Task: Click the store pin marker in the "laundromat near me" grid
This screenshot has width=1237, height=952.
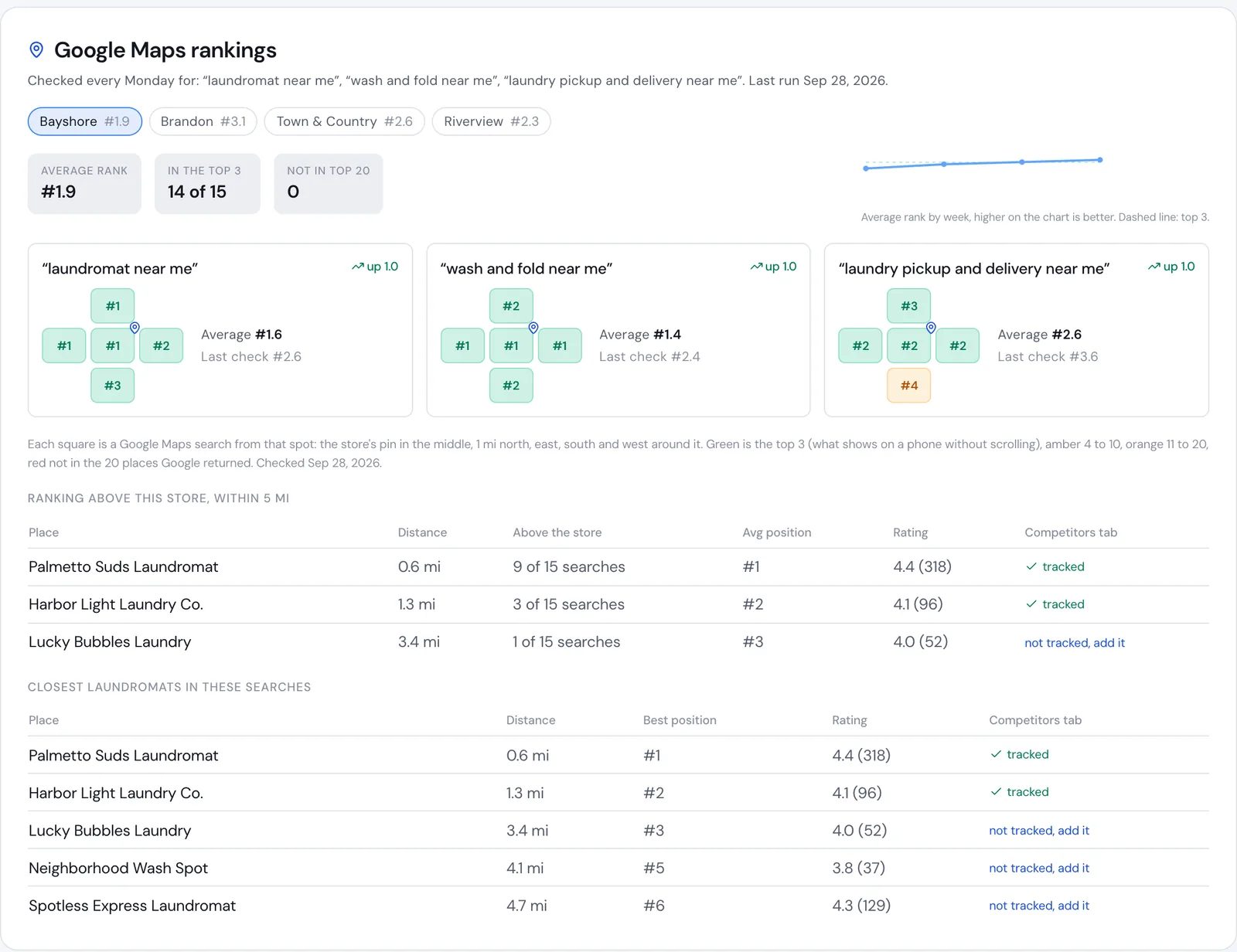Action: tap(135, 328)
